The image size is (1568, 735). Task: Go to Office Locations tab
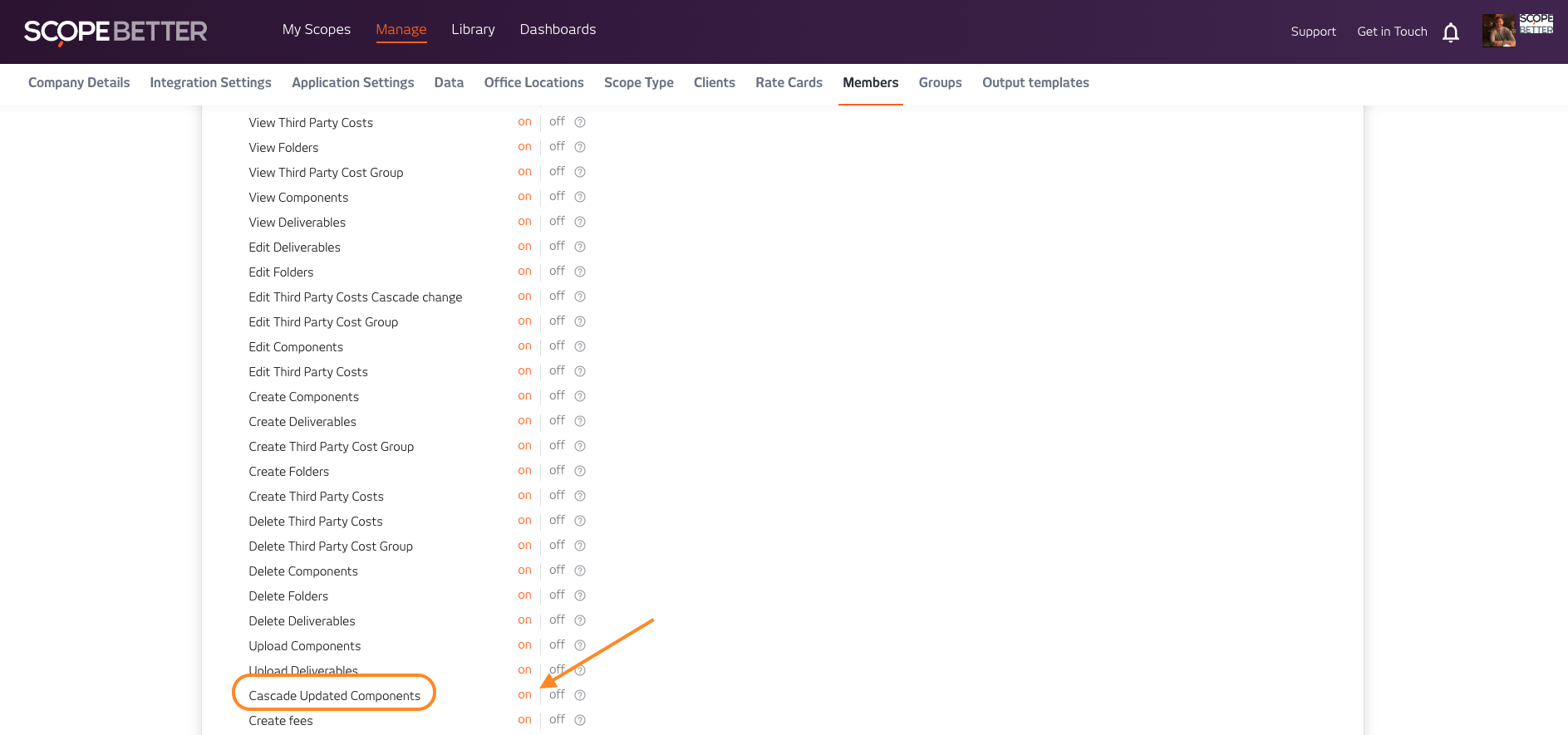pos(534,82)
